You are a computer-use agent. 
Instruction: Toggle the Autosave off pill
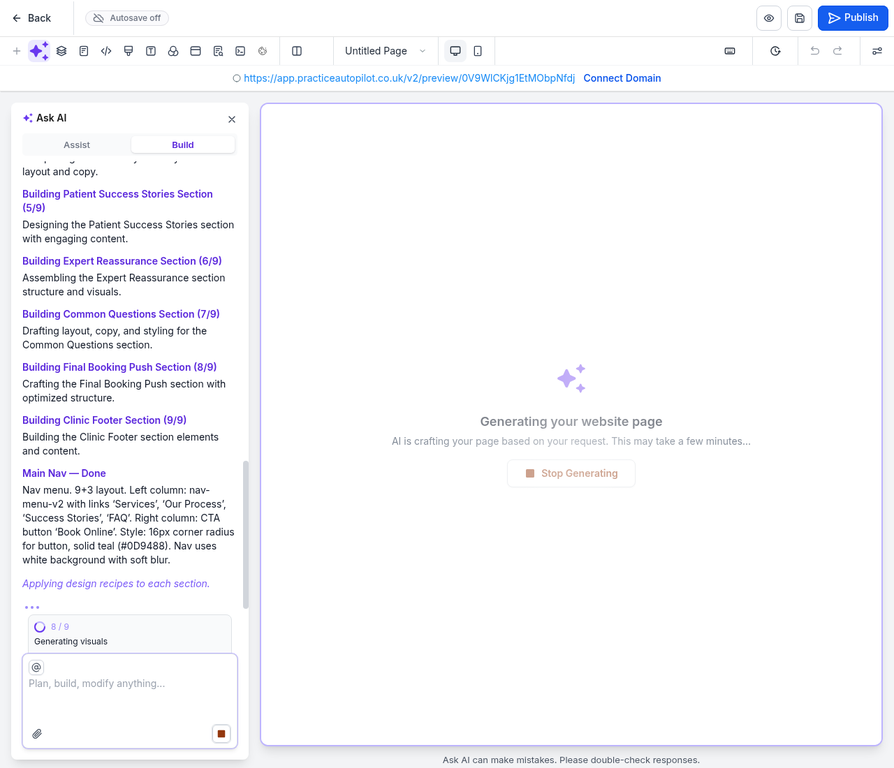(x=127, y=18)
